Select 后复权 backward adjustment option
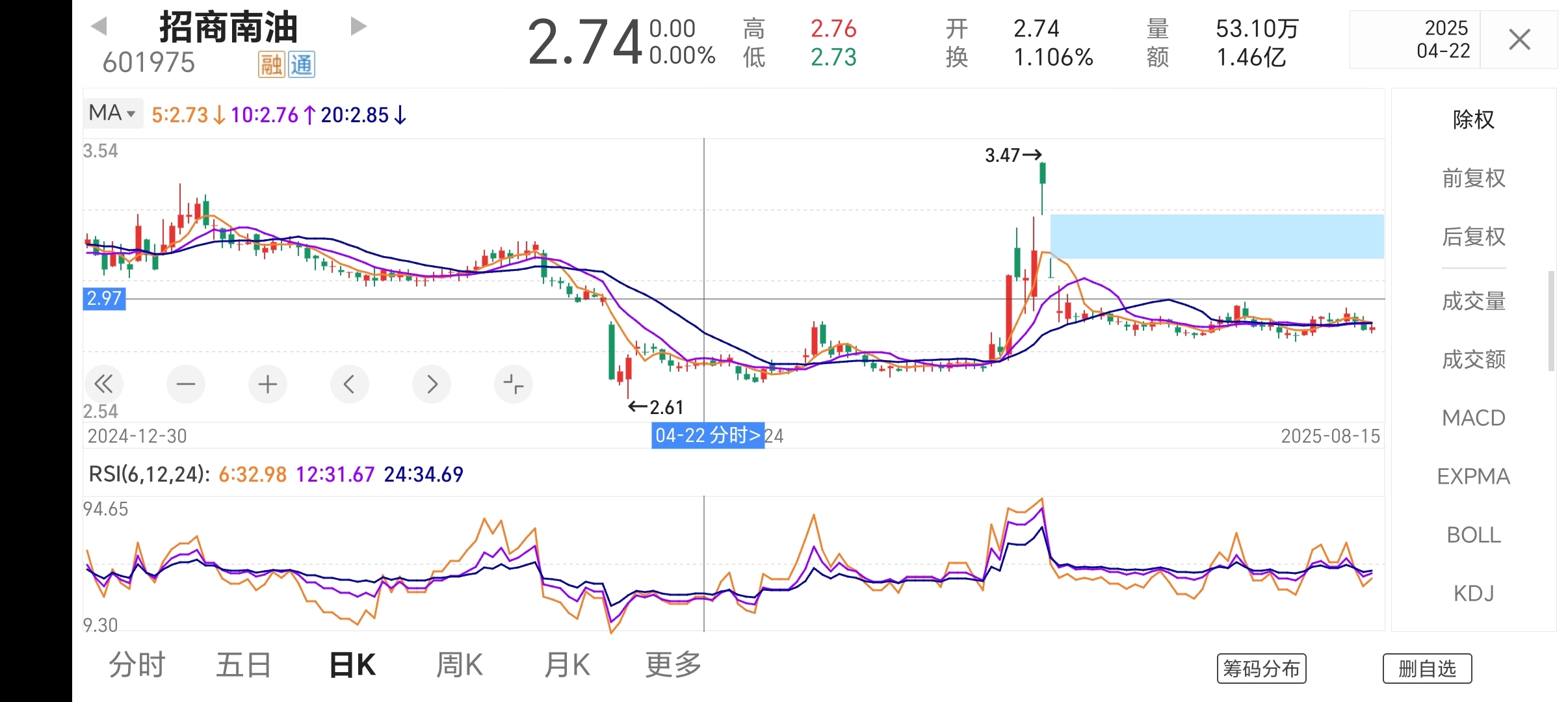This screenshot has width=1568, height=702. coord(1474,237)
